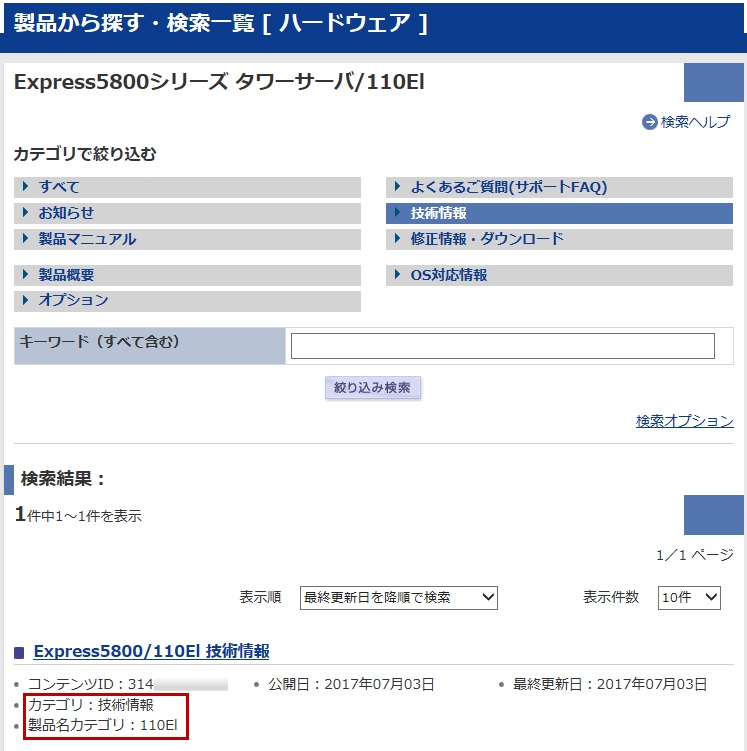Select the 製品マニュアル category filter
747x751 pixels.
tap(187, 239)
